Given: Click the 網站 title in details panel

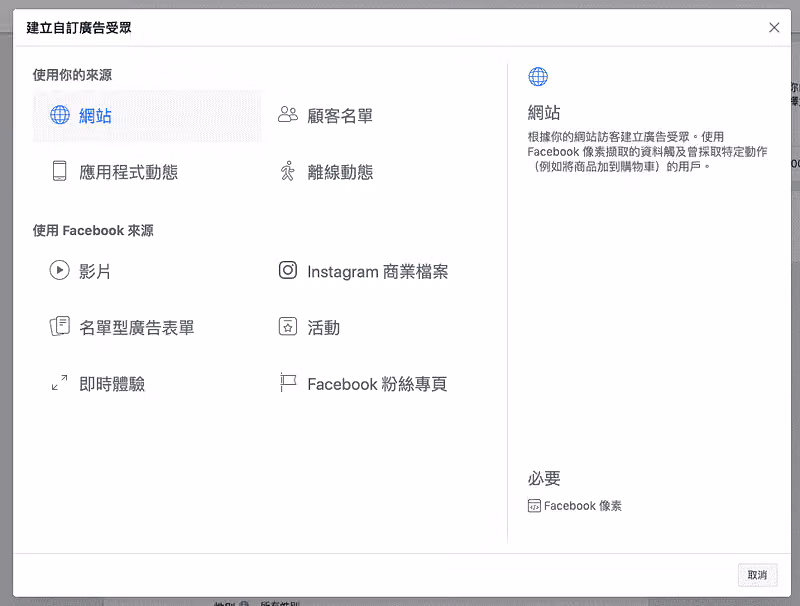Looking at the screenshot, I should pyautogui.click(x=544, y=112).
